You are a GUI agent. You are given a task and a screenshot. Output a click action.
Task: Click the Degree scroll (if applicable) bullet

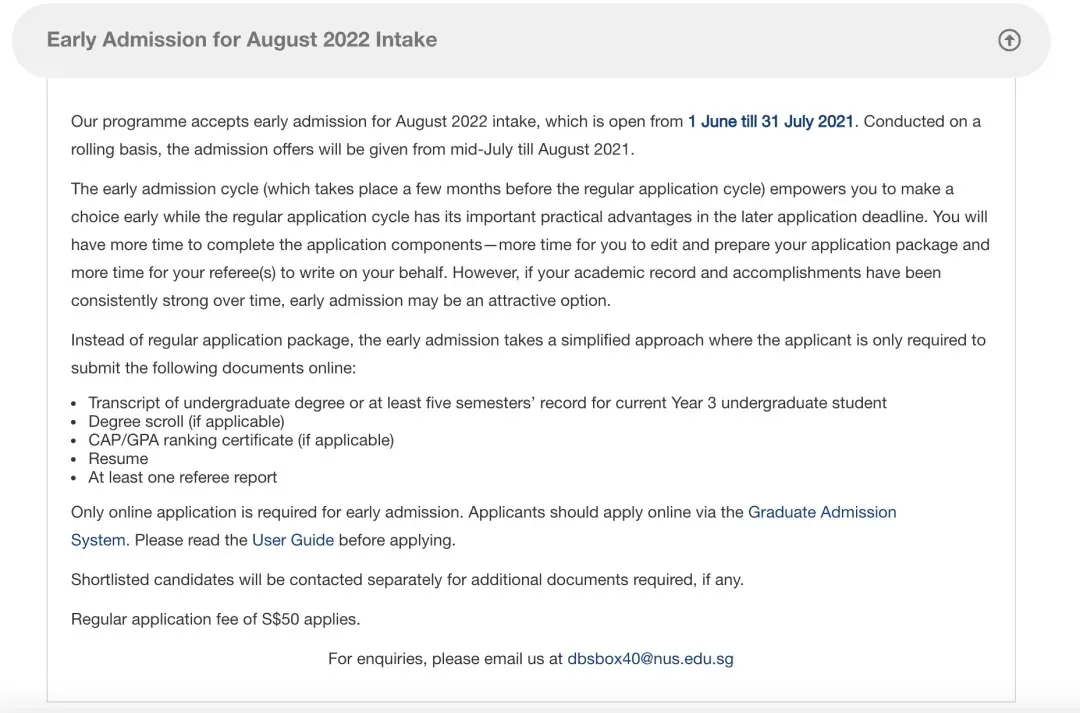coord(186,421)
